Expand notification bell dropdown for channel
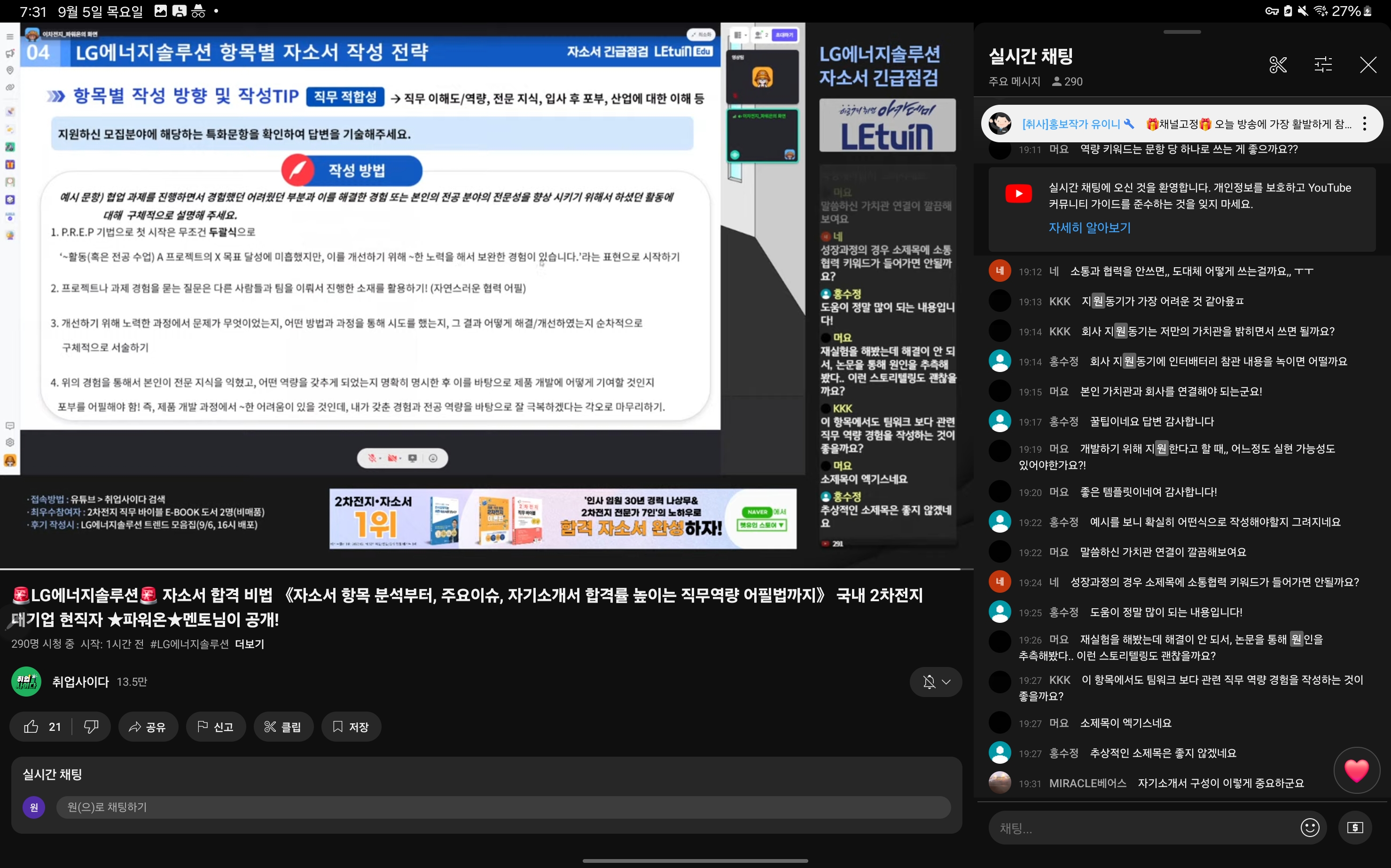 click(x=936, y=682)
